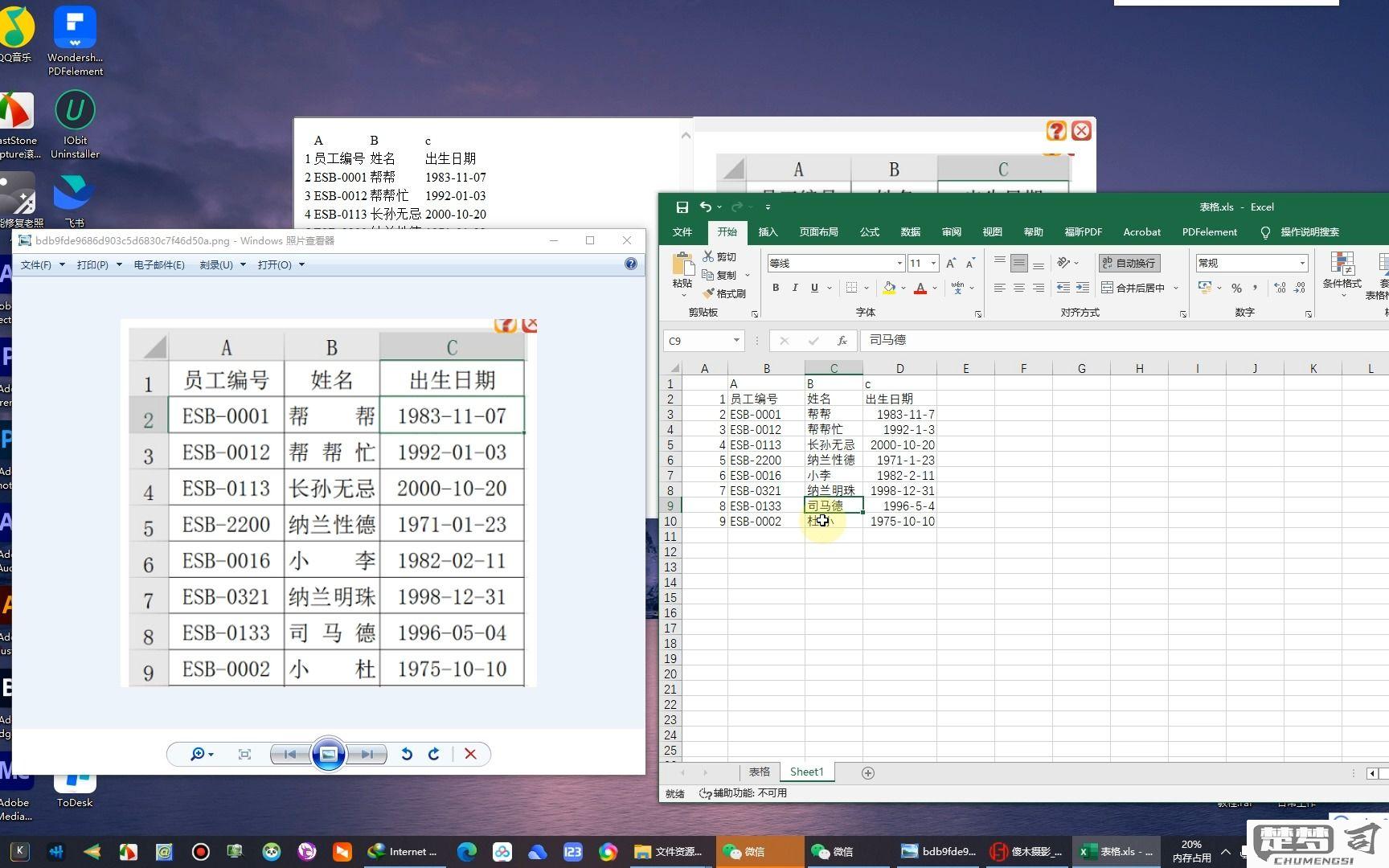Screen dimensions: 1389x868
Task: Center cell text horizontally
Action: pos(1018,288)
